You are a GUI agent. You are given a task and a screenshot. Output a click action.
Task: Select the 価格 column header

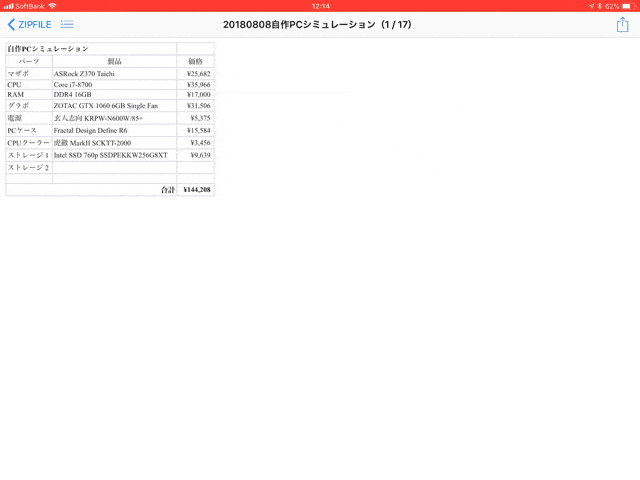[196, 61]
